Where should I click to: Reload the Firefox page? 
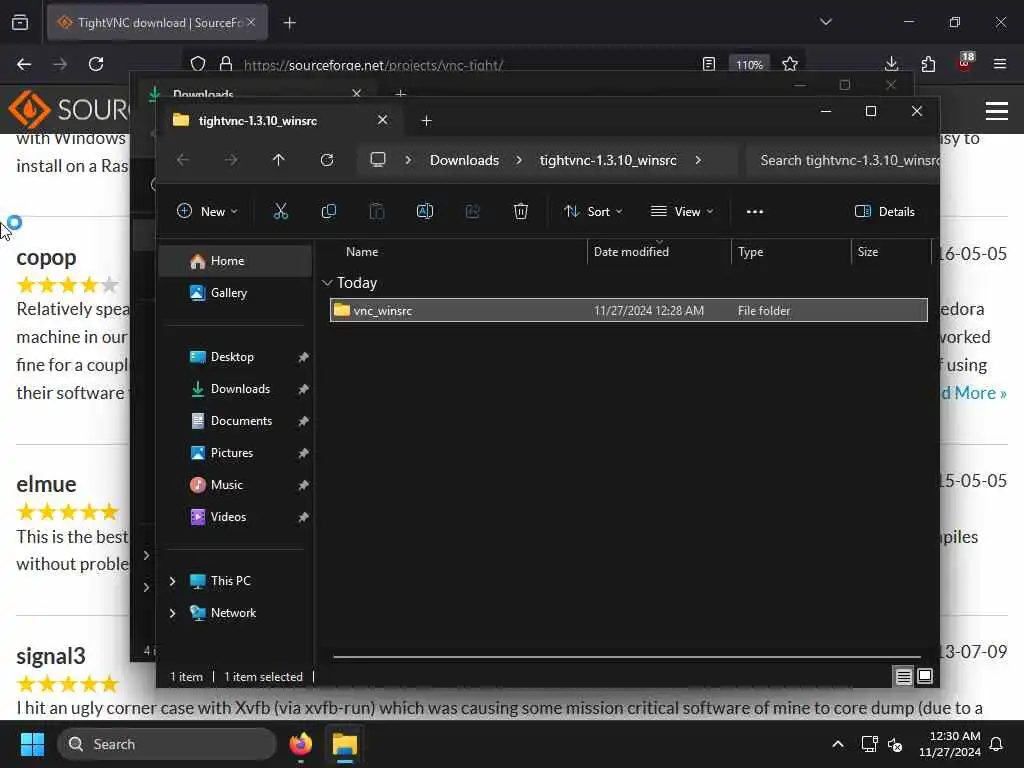click(96, 64)
